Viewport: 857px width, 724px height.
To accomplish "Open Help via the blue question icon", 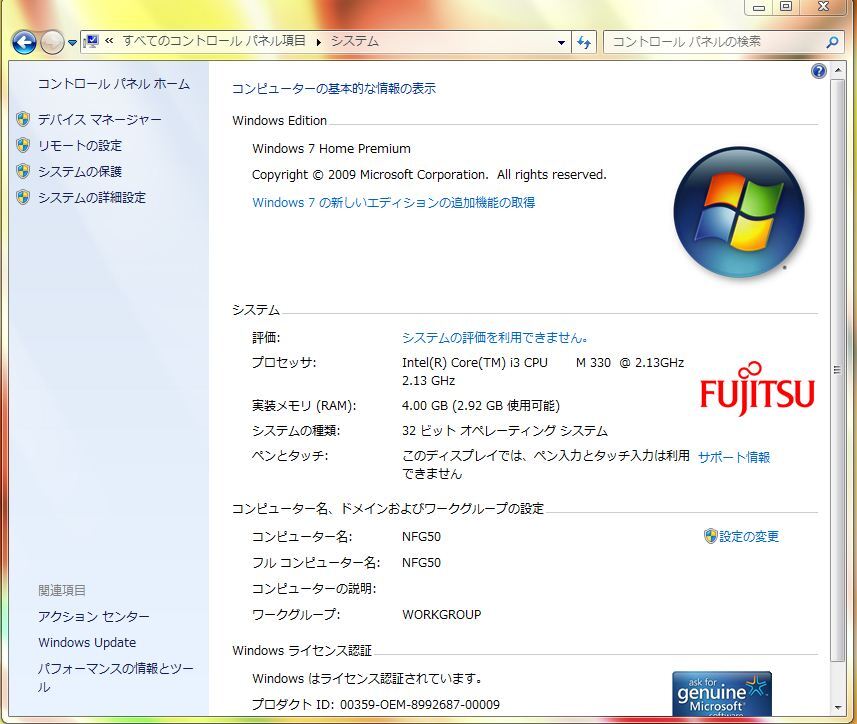I will 818,71.
